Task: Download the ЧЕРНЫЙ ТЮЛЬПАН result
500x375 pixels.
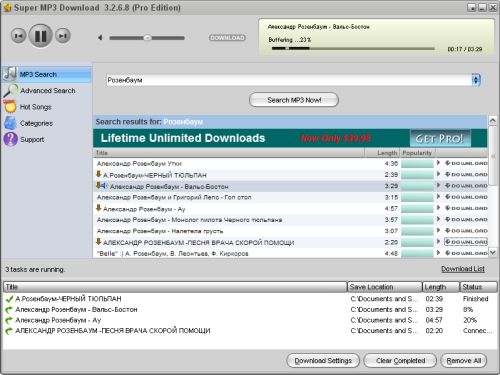Action: point(466,174)
